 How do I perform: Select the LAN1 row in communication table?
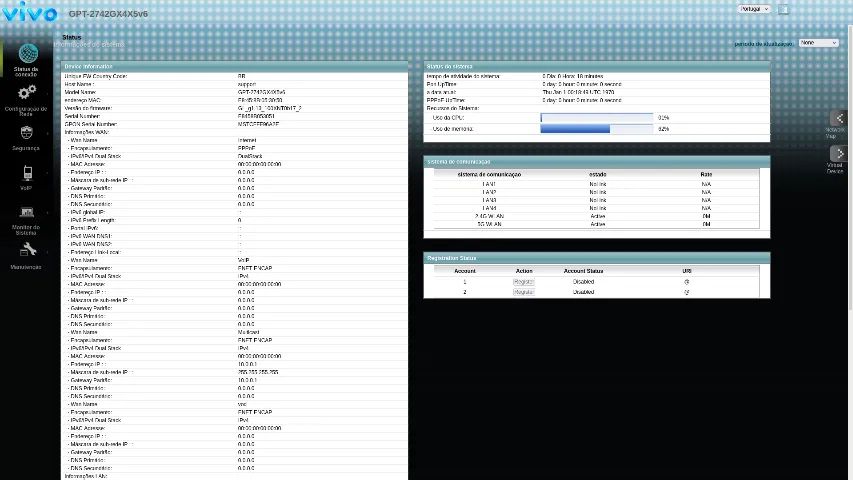[x=596, y=184]
